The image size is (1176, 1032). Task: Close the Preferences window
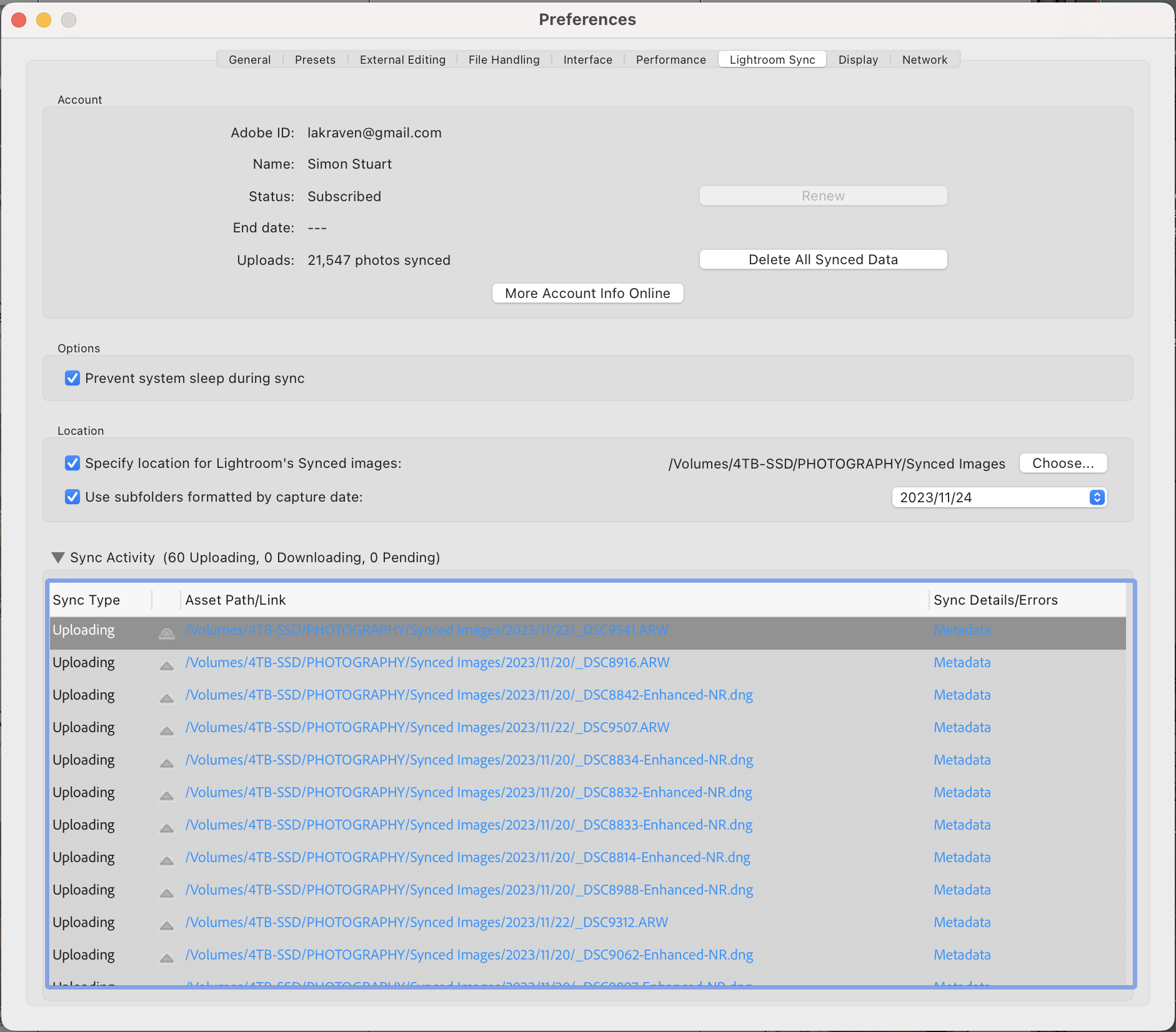click(x=19, y=20)
